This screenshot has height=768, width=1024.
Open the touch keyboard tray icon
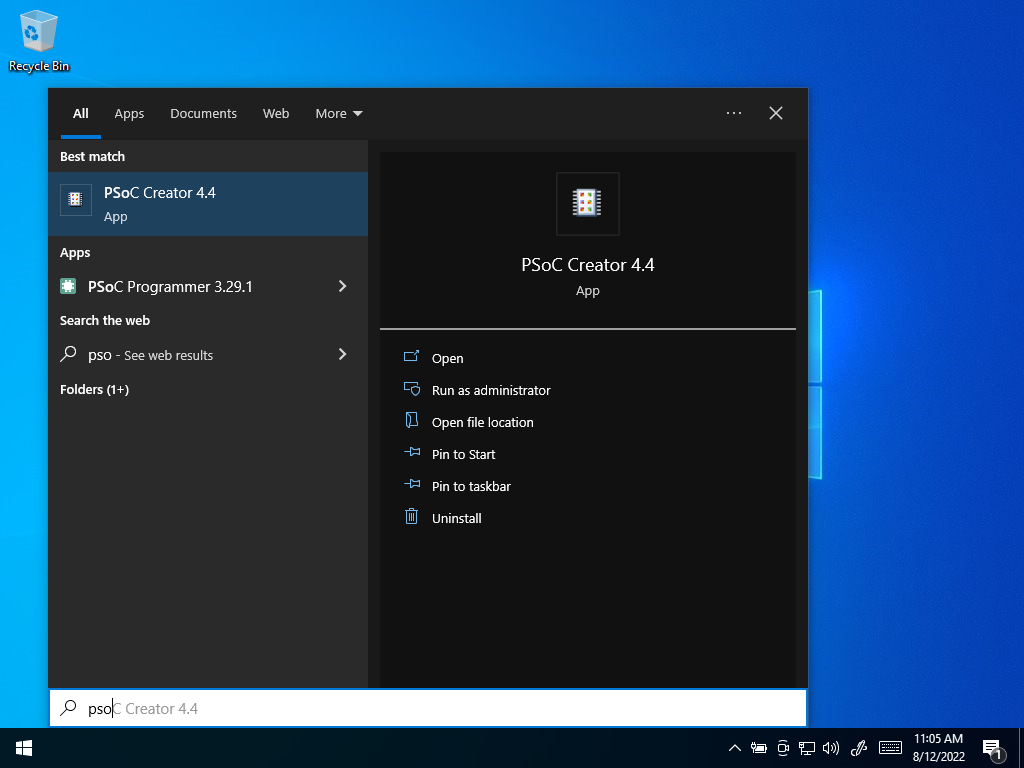point(890,748)
